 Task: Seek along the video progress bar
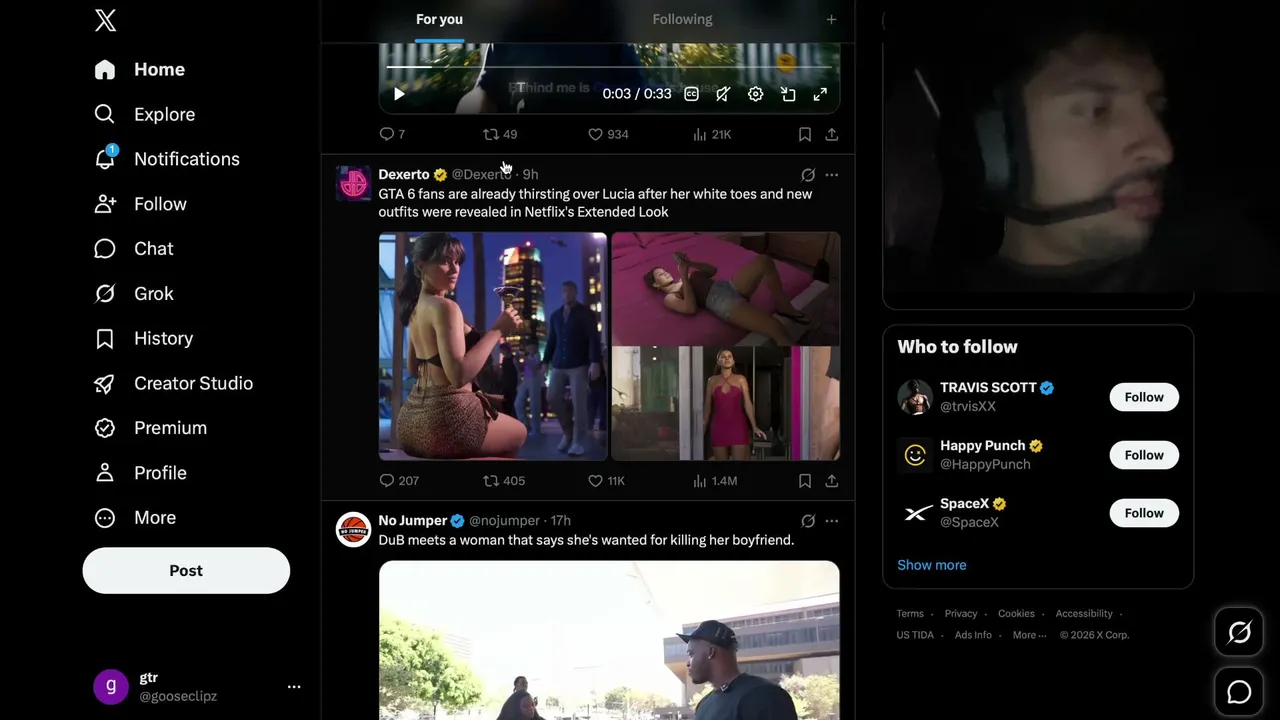[609, 67]
